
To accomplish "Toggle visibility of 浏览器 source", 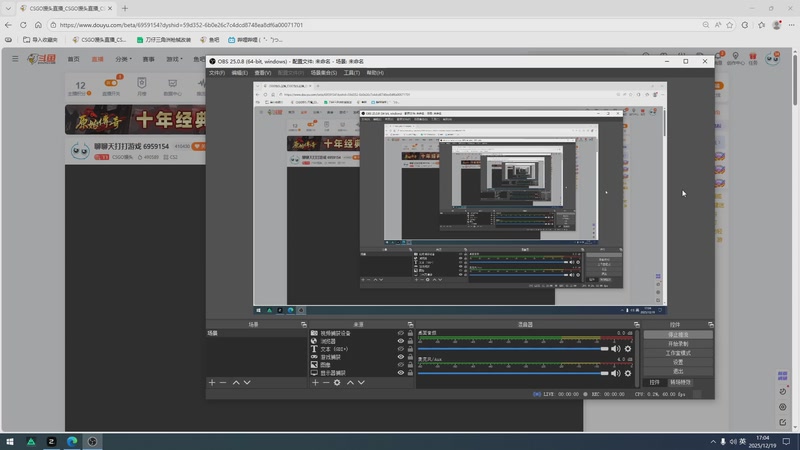I will [401, 341].
